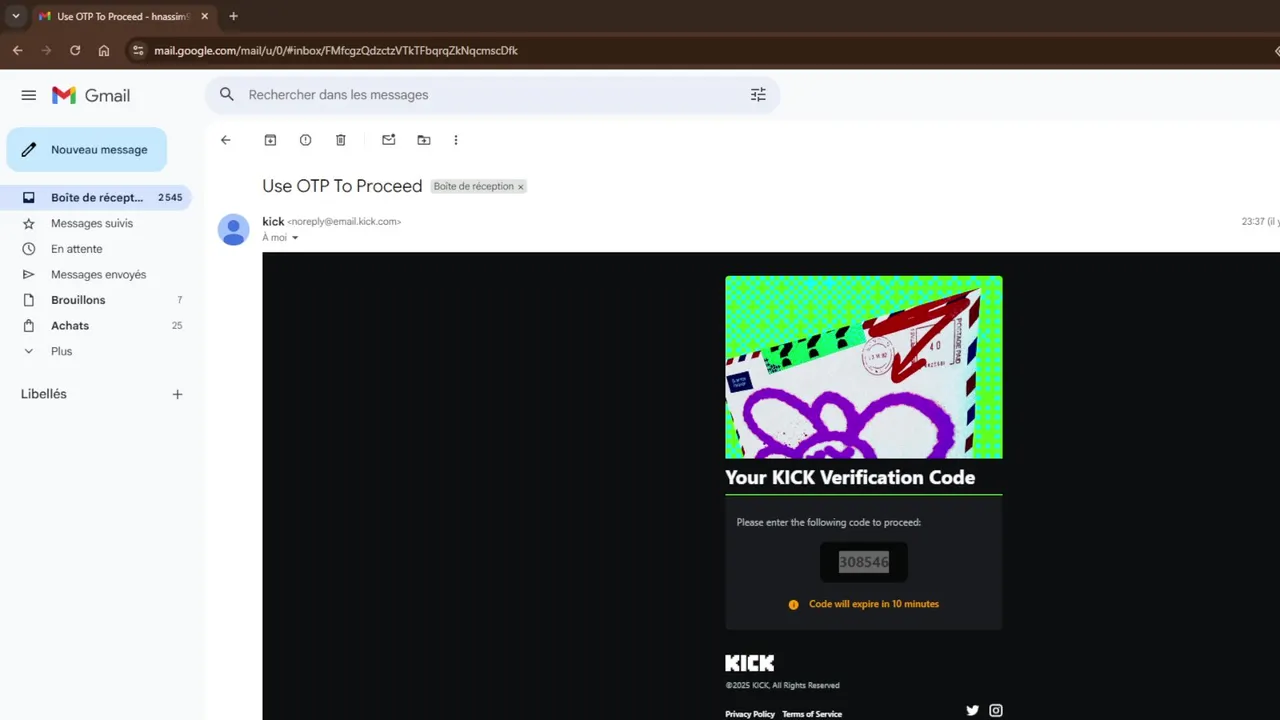Close the Use OTP To Proceed tab
This screenshot has width=1280, height=720.
click(x=205, y=16)
